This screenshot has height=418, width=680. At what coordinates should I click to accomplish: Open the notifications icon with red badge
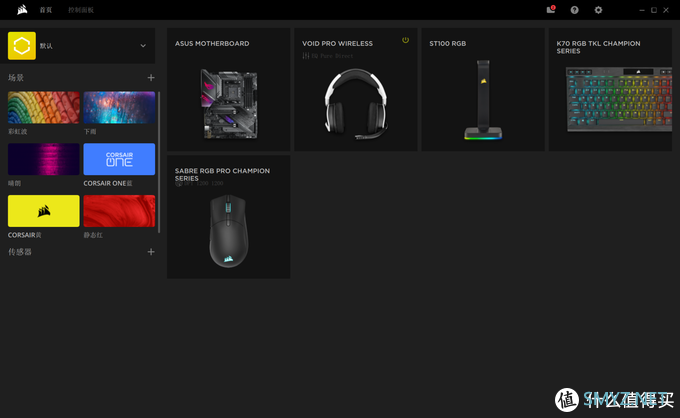tap(551, 10)
